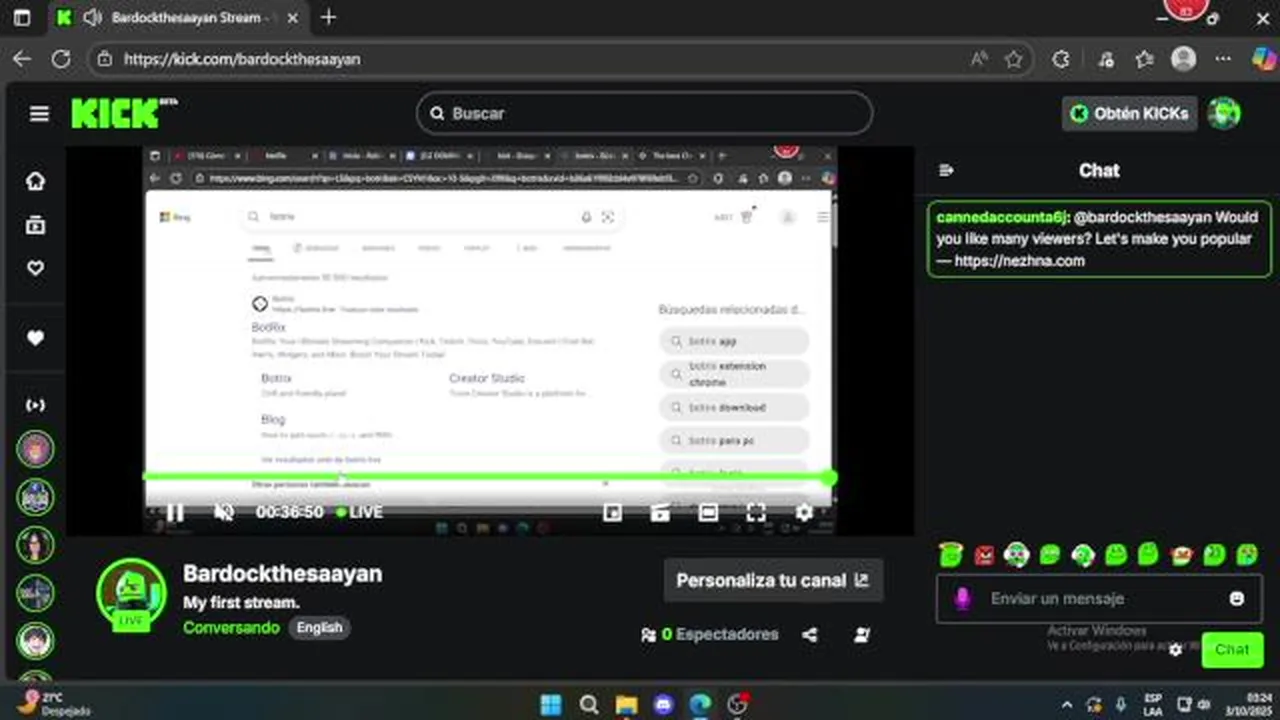Screen dimensions: 1280x720
Task: Refresh the page in the browser
Action: point(60,59)
